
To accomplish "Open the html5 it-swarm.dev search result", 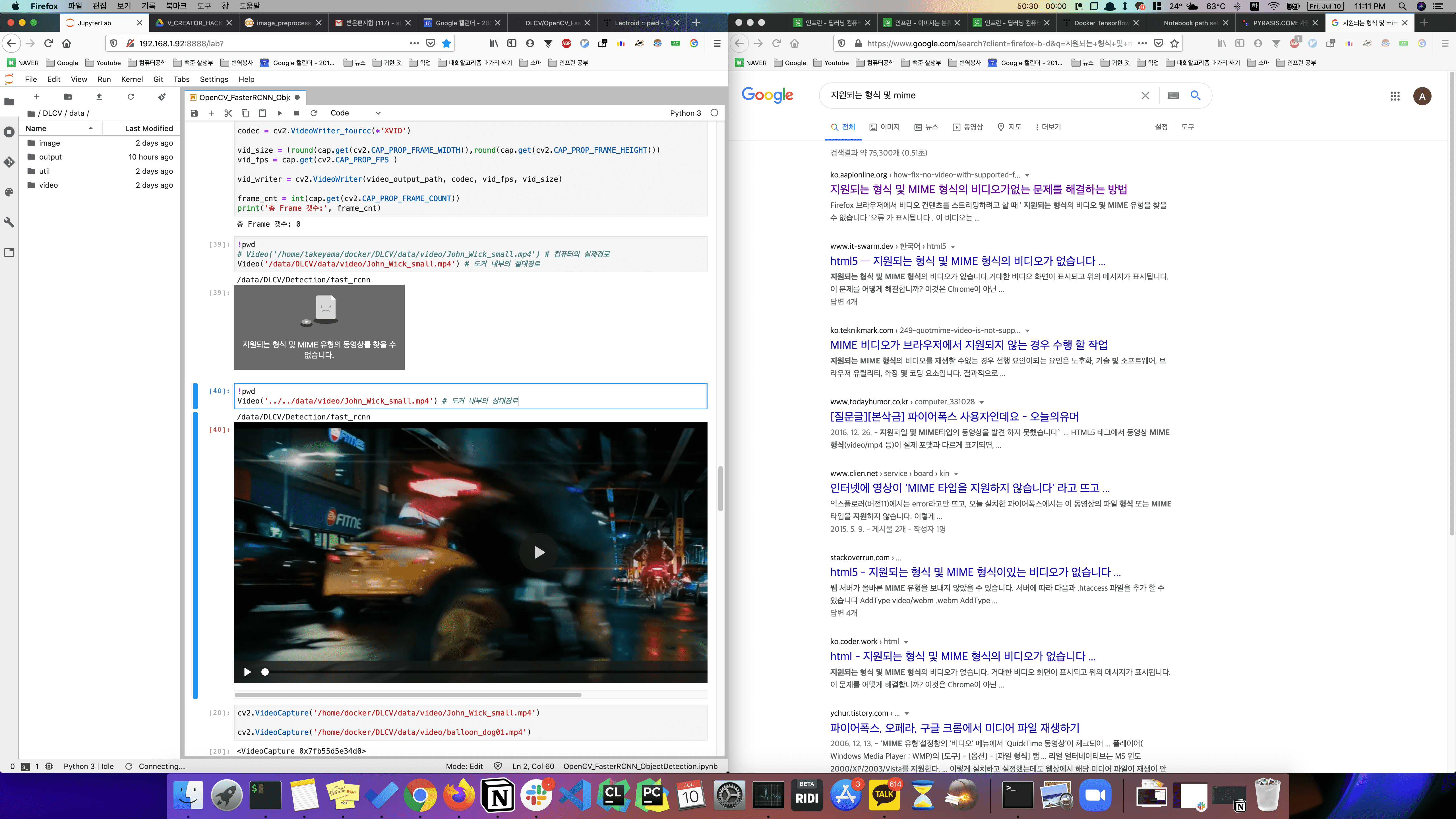I will [x=967, y=261].
